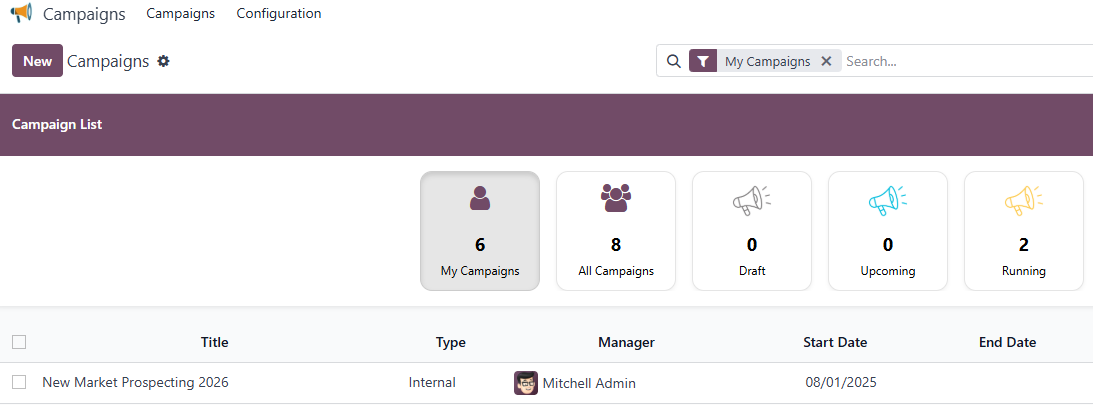Click the New button
This screenshot has width=1093, height=405.
click(x=37, y=61)
